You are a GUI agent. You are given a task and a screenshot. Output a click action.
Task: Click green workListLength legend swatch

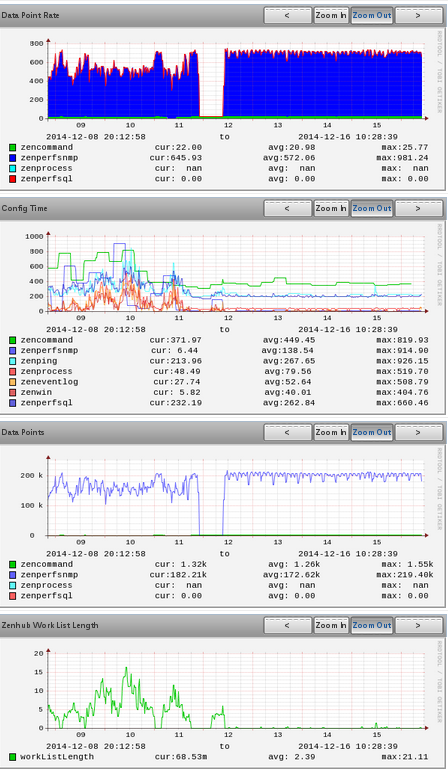13,757
